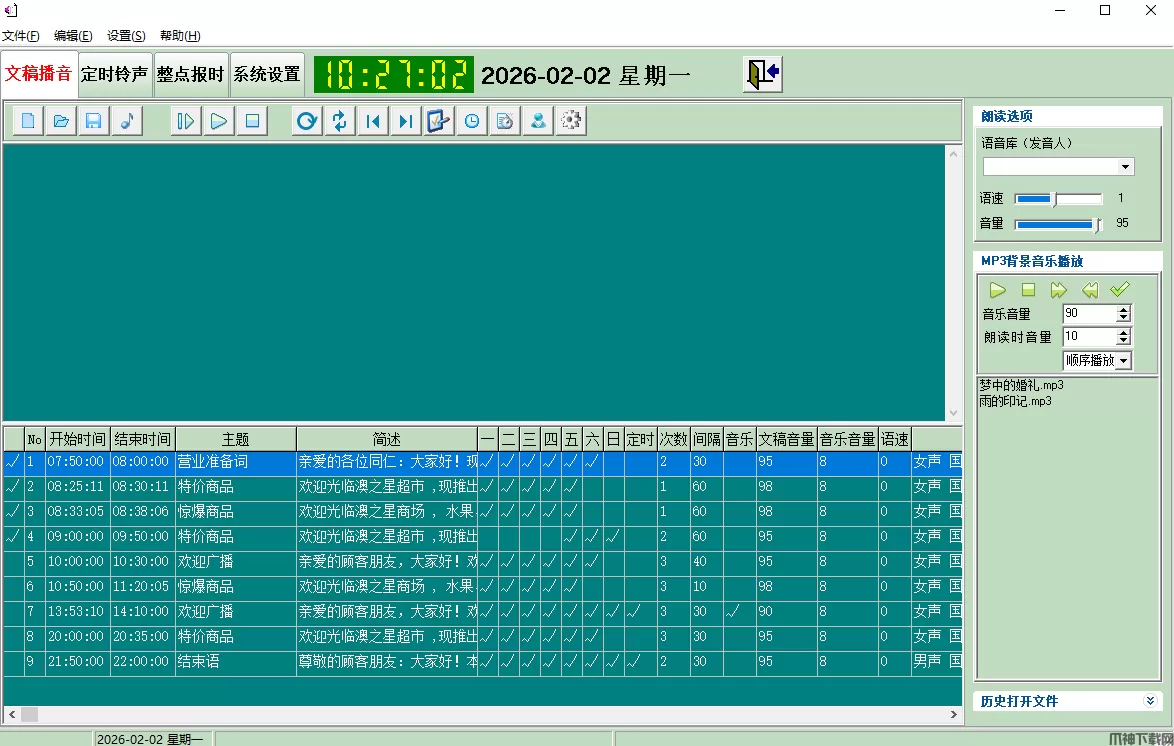This screenshot has width=1174, height=746.
Task: Open the 语音库 voice library dropdown
Action: click(x=1126, y=167)
